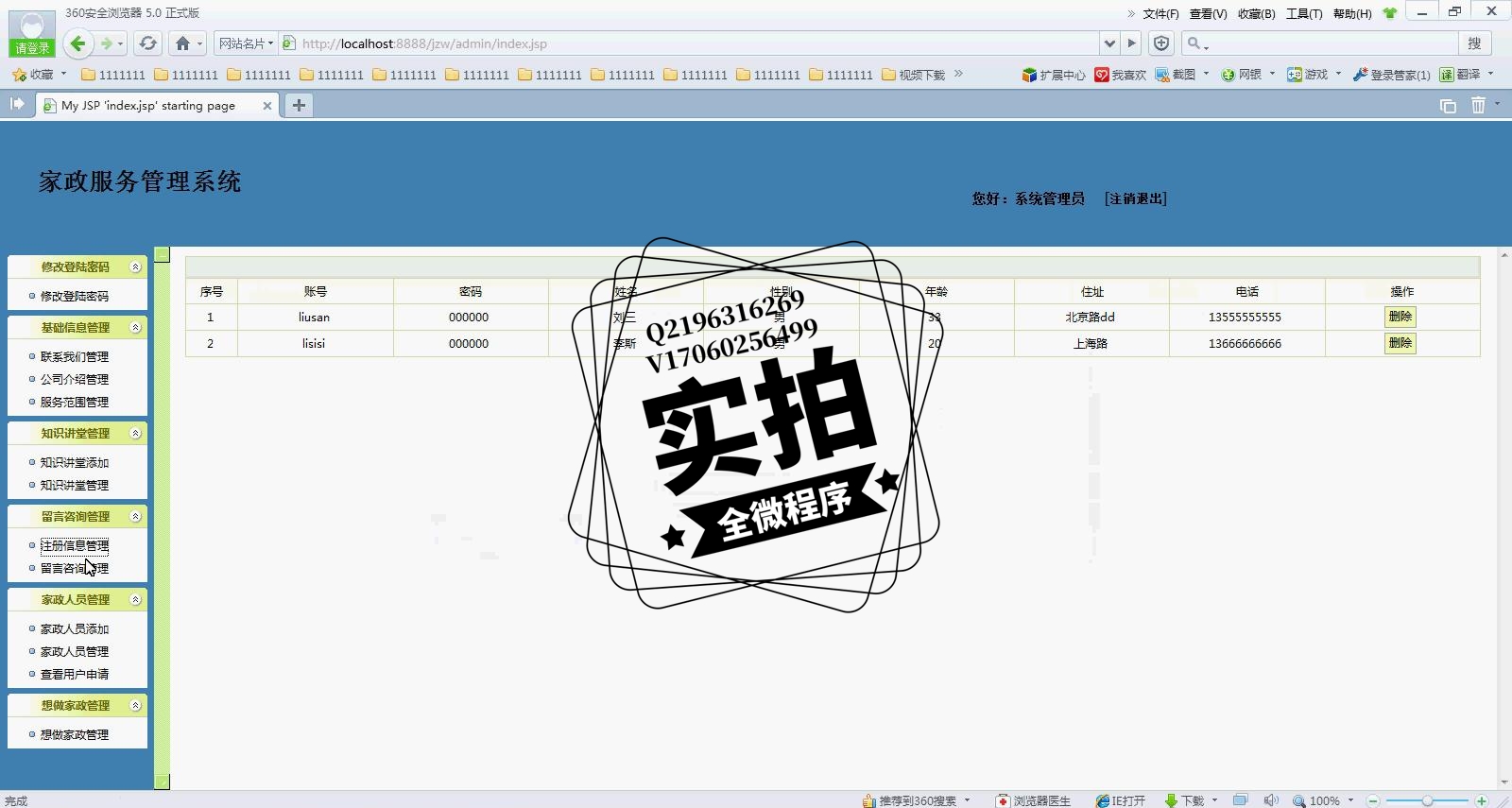
Task: Open the tab restore window icon
Action: tap(1448, 106)
